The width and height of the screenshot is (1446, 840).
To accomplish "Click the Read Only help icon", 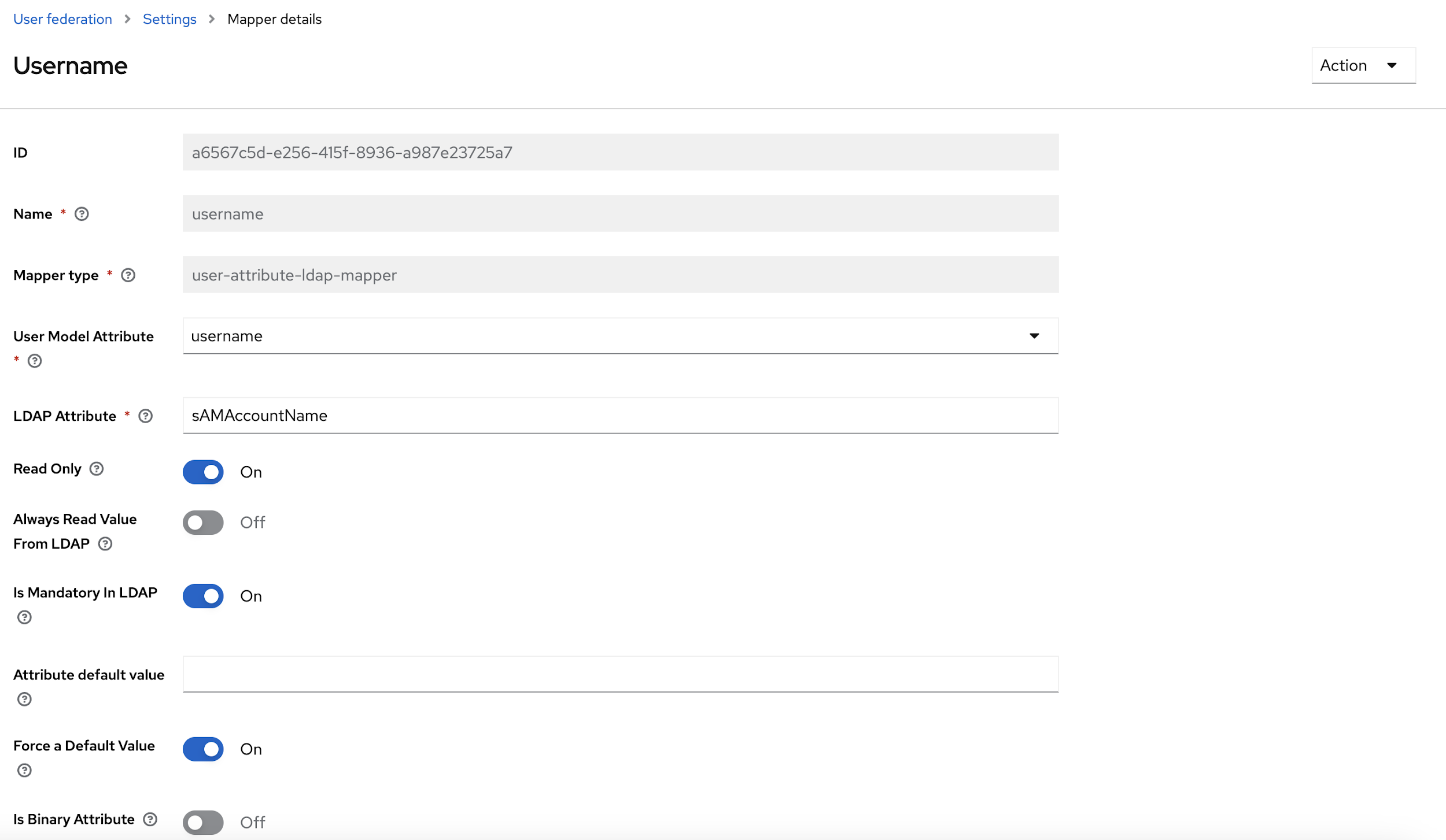I will [x=97, y=469].
